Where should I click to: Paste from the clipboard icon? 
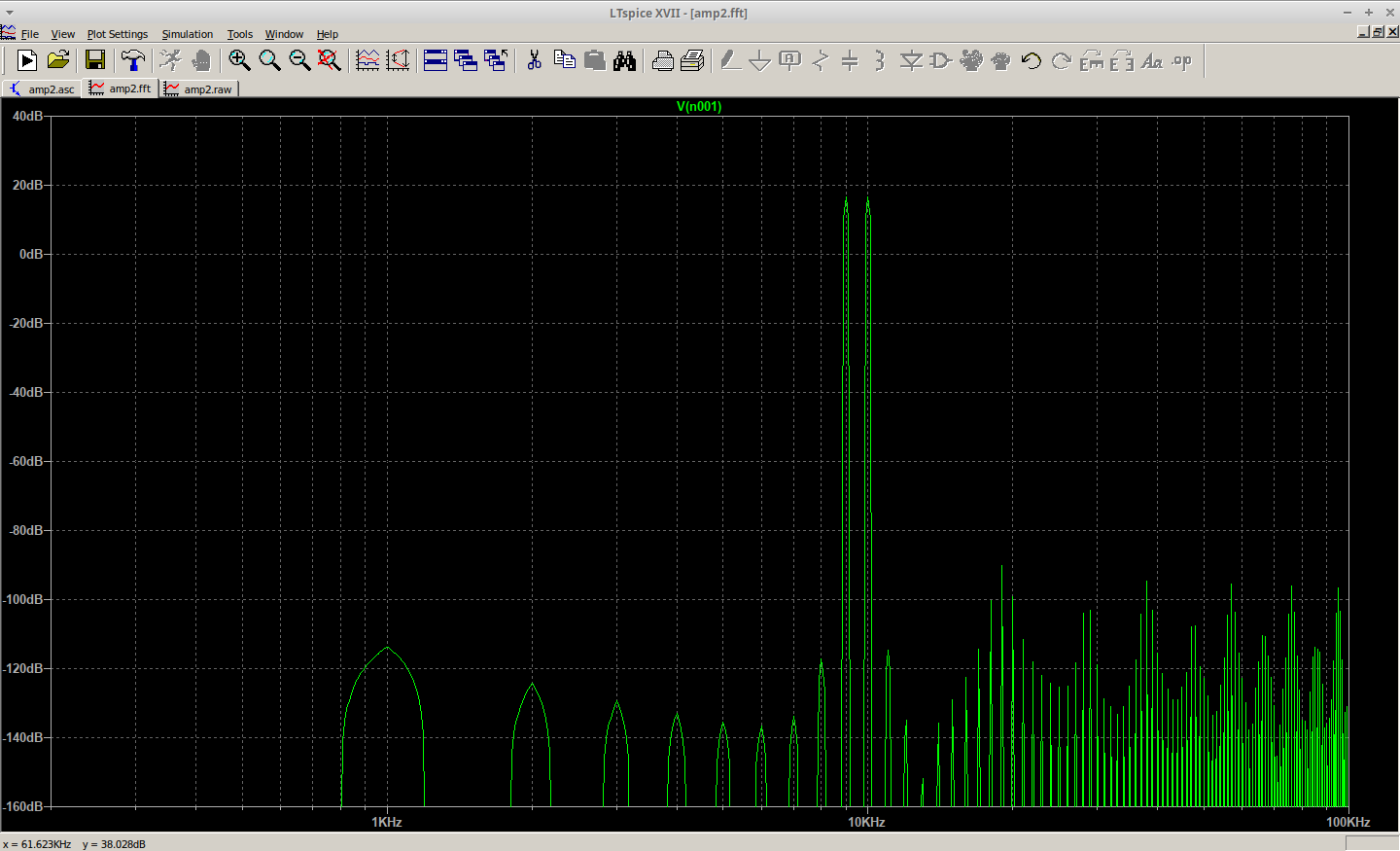pyautogui.click(x=594, y=60)
